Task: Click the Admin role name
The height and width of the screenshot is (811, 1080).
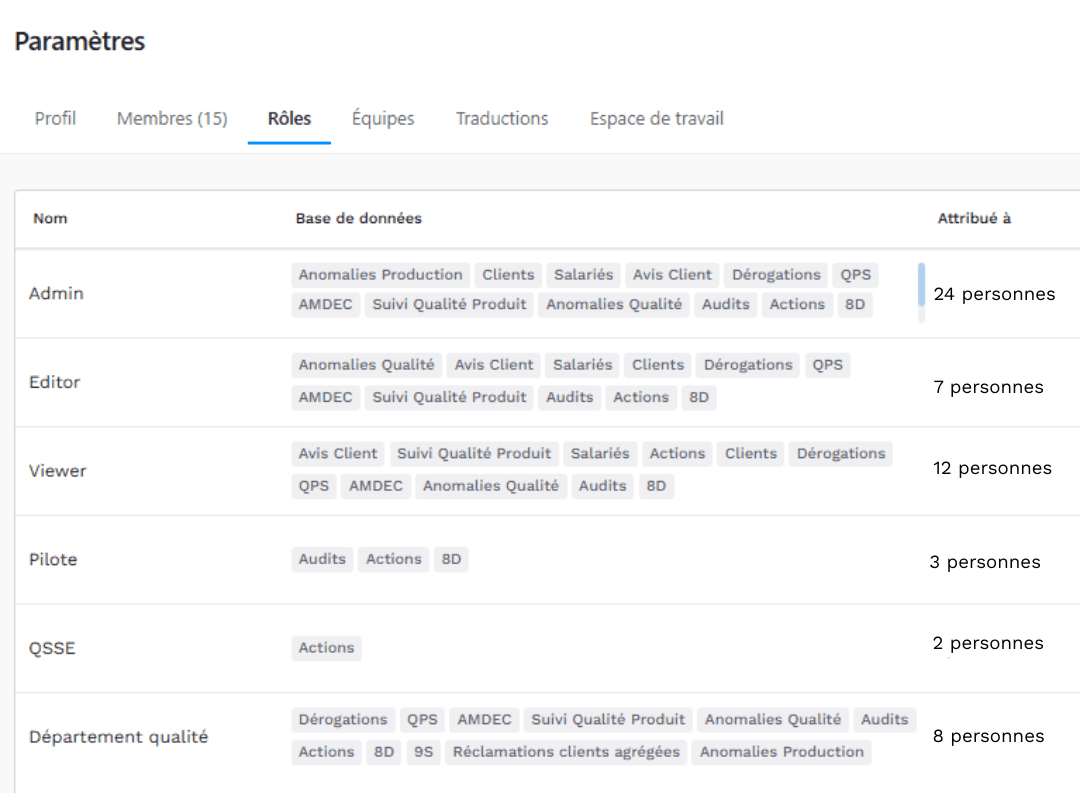Action: [56, 294]
